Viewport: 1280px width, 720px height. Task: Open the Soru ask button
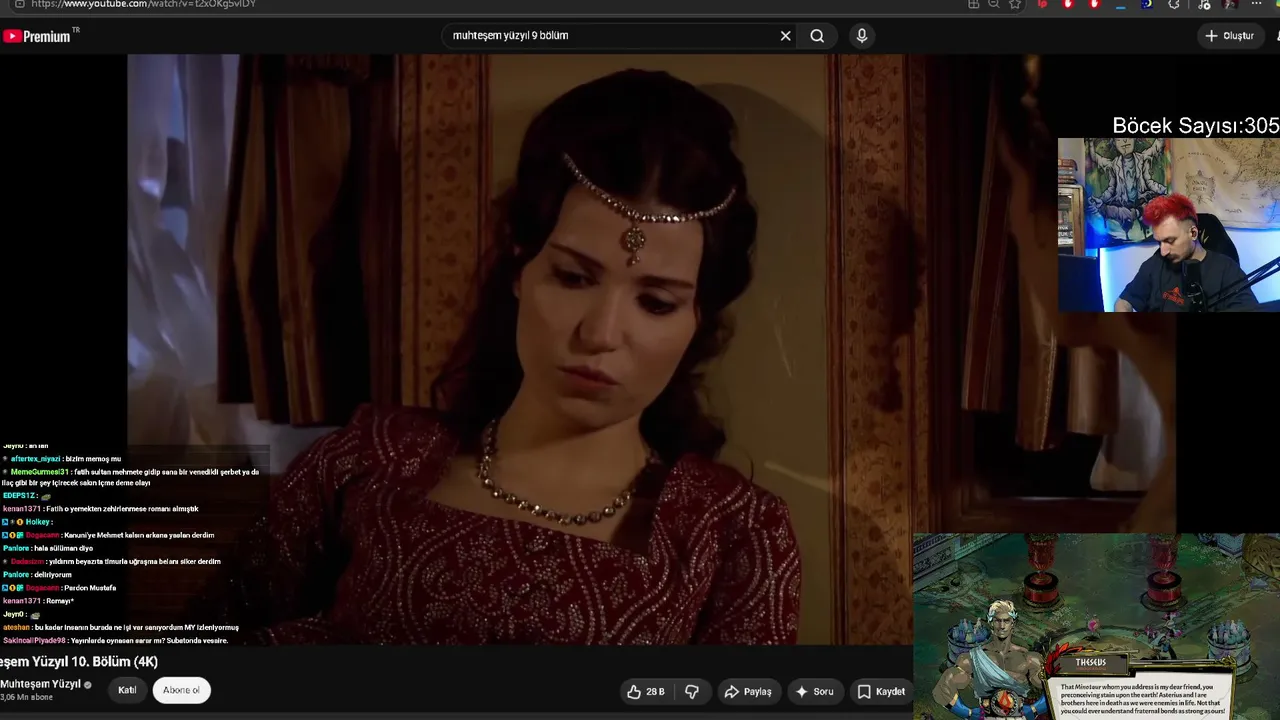[x=814, y=691]
